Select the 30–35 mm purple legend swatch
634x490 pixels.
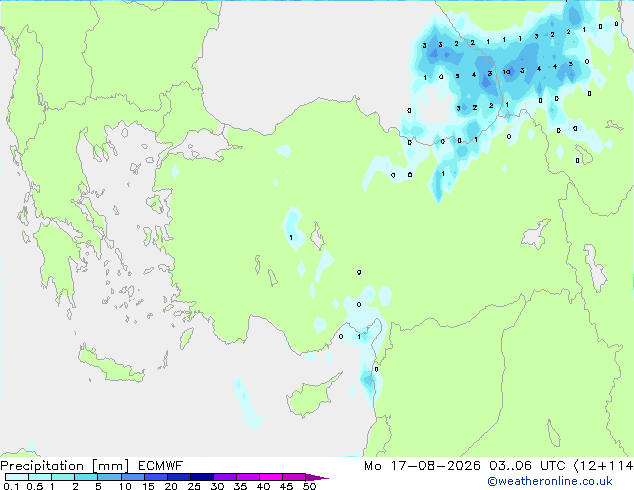pyautogui.click(x=224, y=477)
